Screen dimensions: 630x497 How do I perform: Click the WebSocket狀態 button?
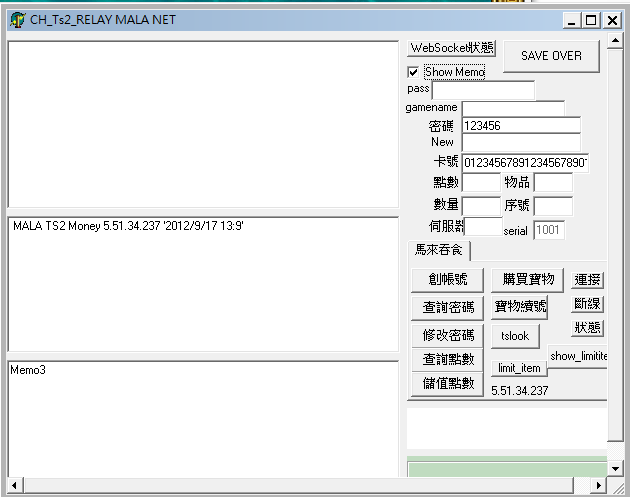(x=452, y=49)
